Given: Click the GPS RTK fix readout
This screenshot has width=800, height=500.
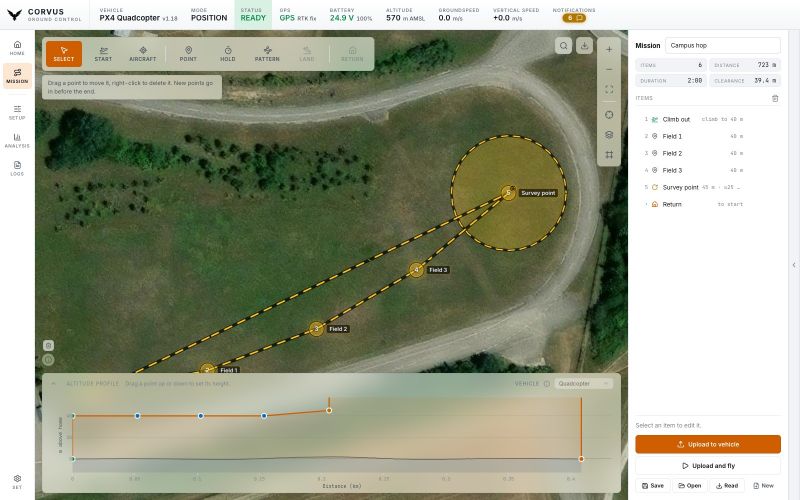Looking at the screenshot, I should [298, 15].
